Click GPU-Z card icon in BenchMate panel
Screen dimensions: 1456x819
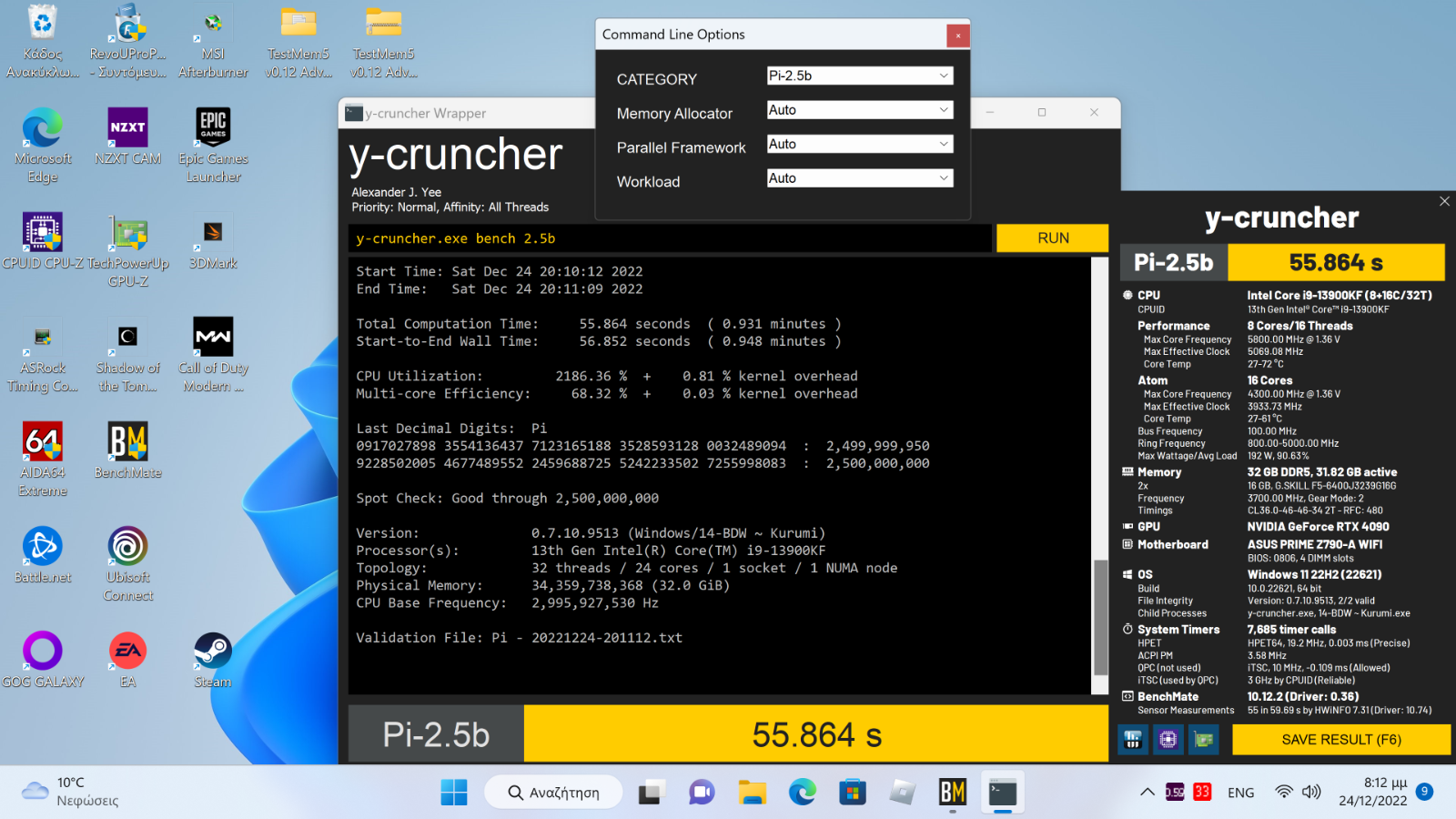pyautogui.click(x=1204, y=740)
